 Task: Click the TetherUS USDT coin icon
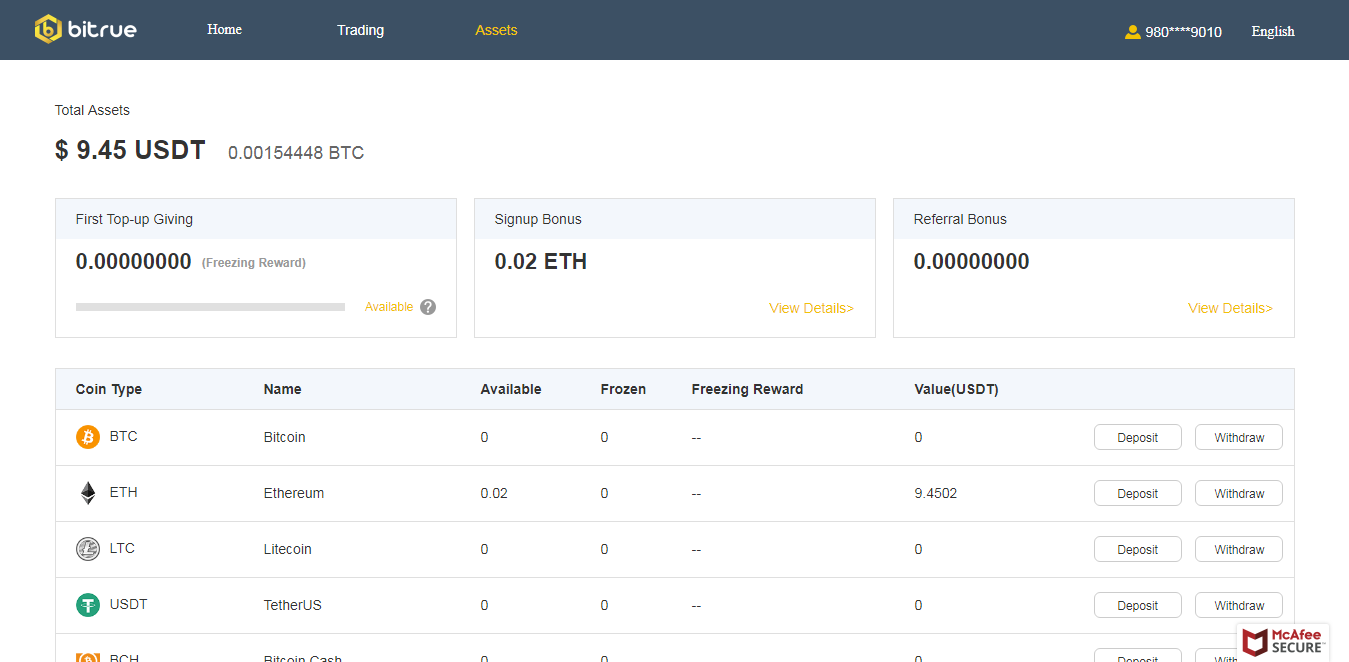click(x=88, y=605)
